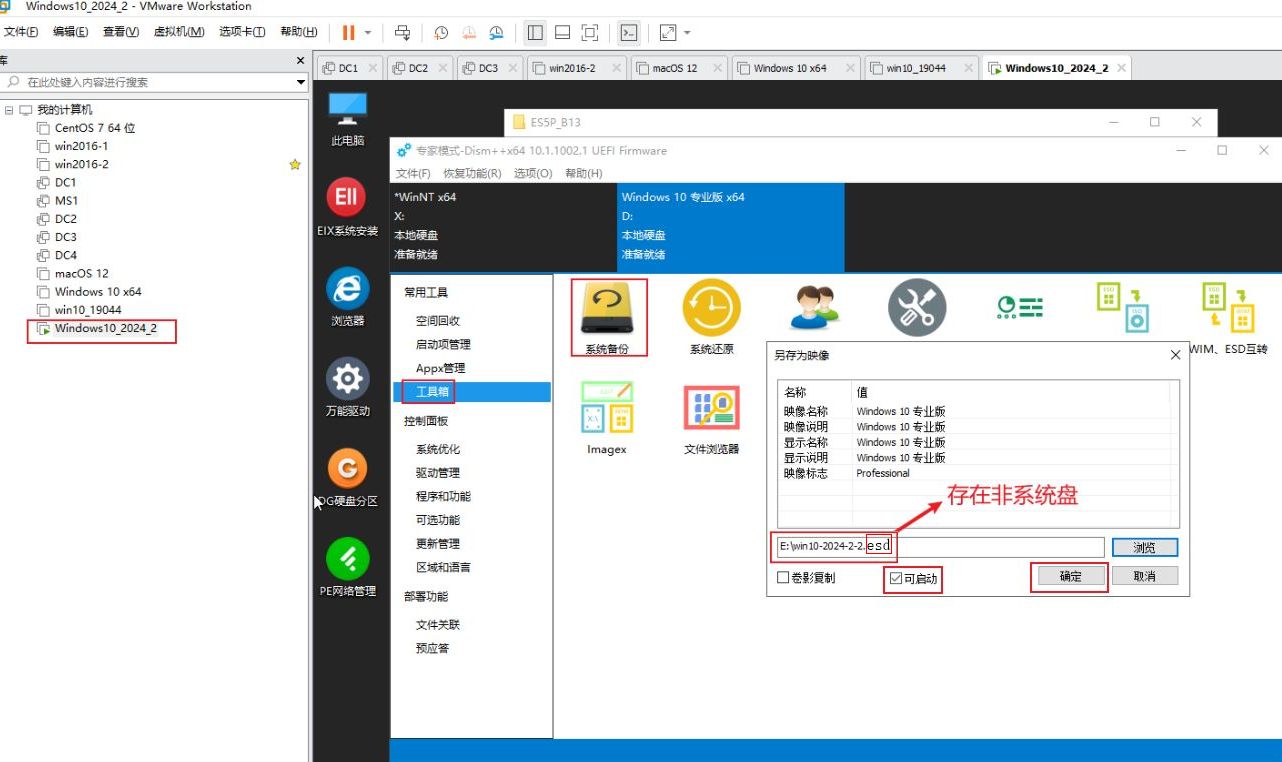Open dropdown arrow next to the pause button
The image size is (1282, 762).
(368, 32)
